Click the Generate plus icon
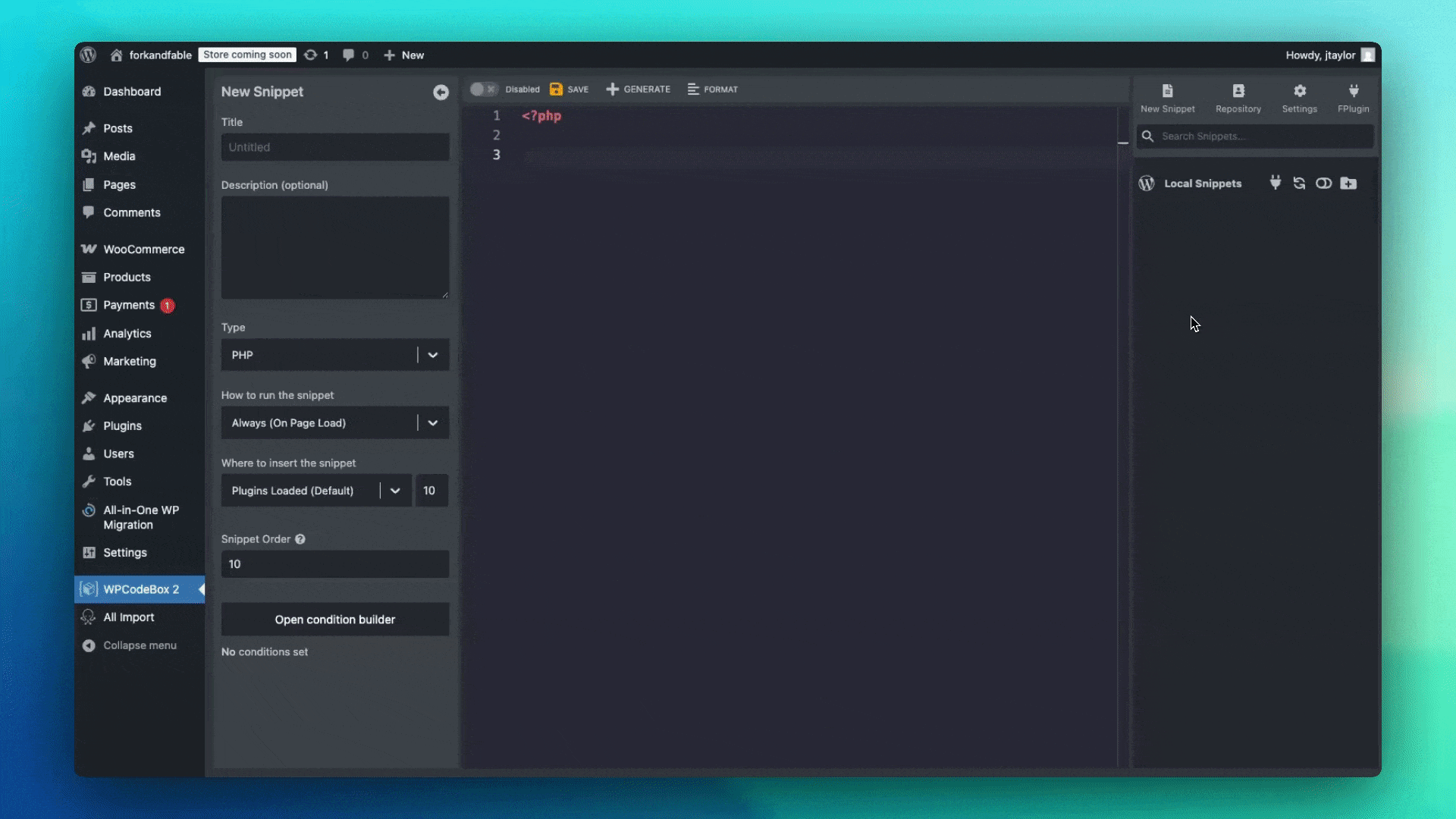 pyautogui.click(x=612, y=89)
